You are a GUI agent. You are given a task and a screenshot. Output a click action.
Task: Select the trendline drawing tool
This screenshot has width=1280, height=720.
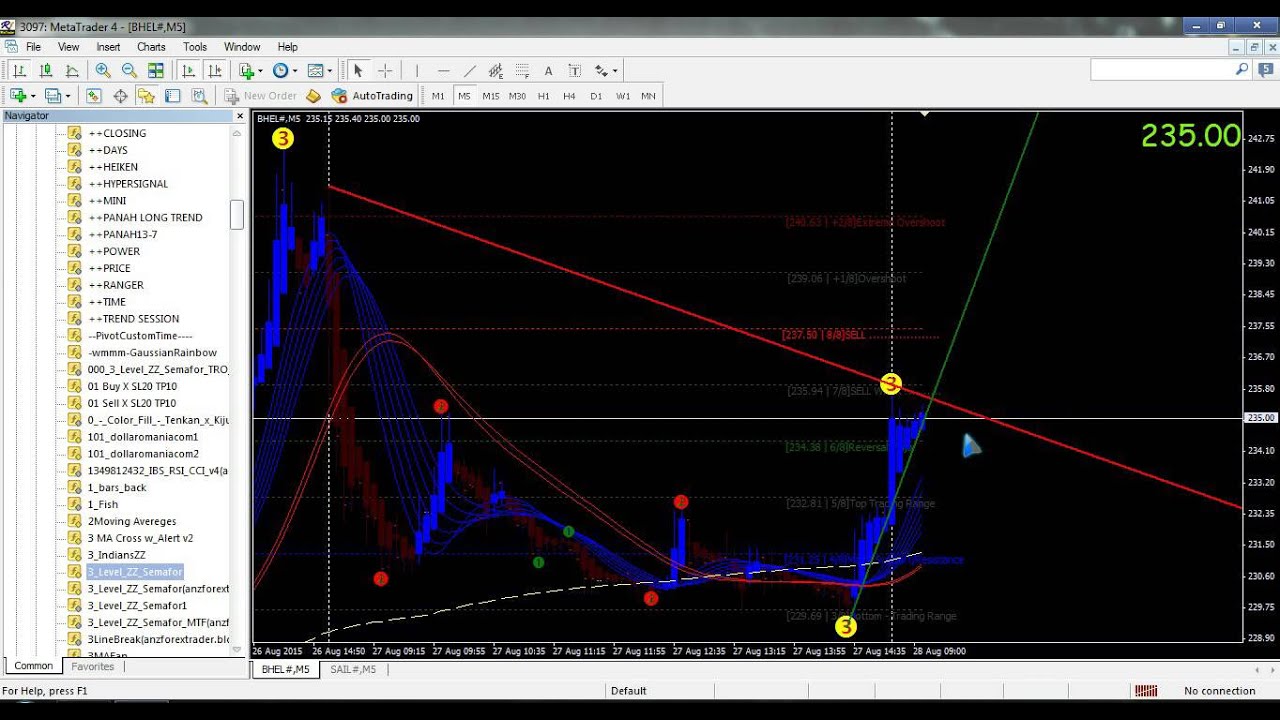pyautogui.click(x=469, y=70)
